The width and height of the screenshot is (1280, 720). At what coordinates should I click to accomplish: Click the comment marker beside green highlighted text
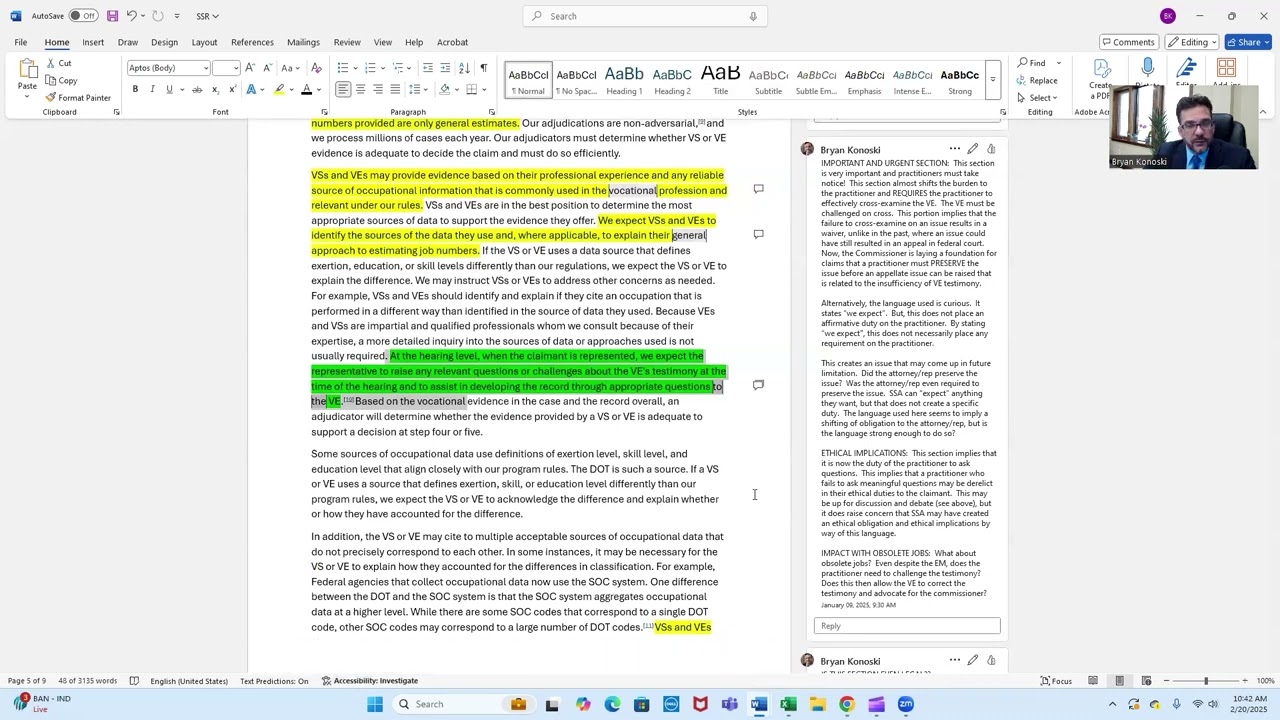(x=758, y=385)
